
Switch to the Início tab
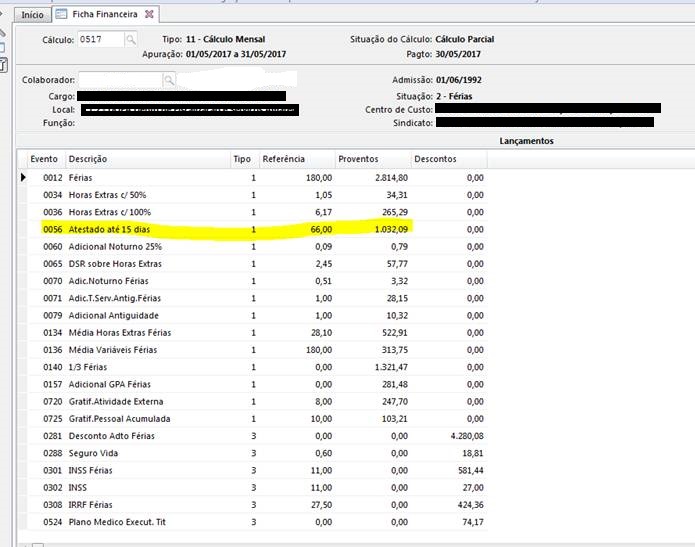pyautogui.click(x=32, y=14)
